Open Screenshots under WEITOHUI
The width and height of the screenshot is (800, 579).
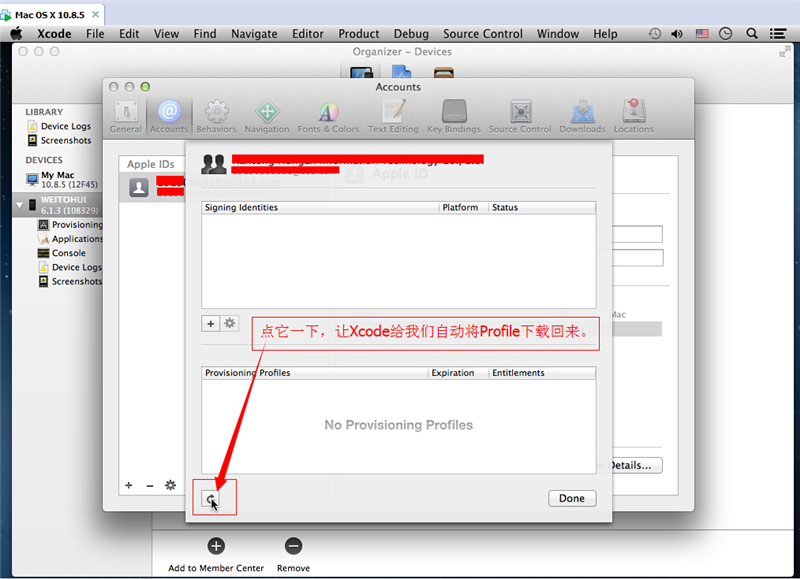point(70,281)
